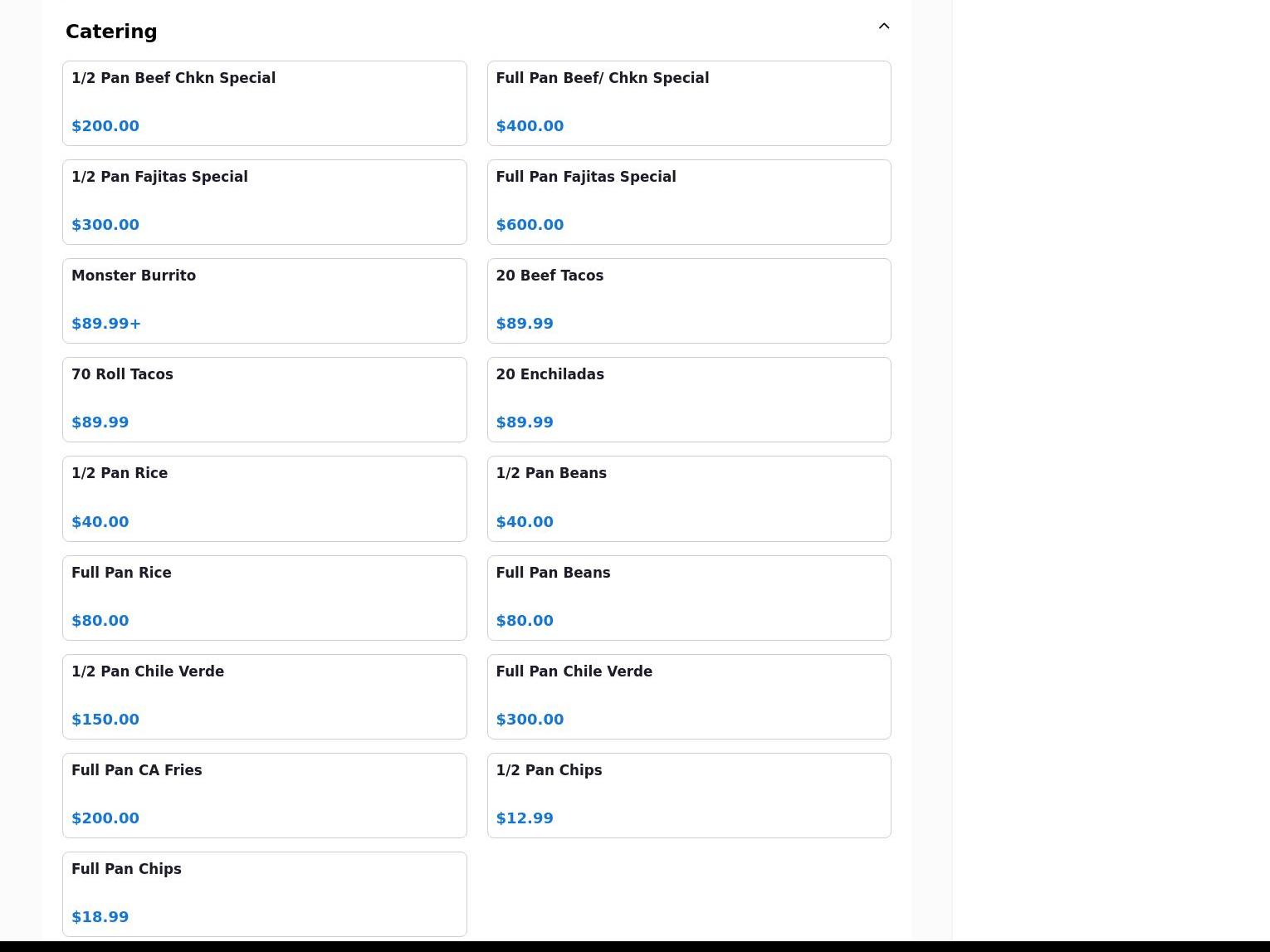Screen dimensions: 1270x952
Task: Select the 1/2 Pan Chips item
Action: [688, 795]
